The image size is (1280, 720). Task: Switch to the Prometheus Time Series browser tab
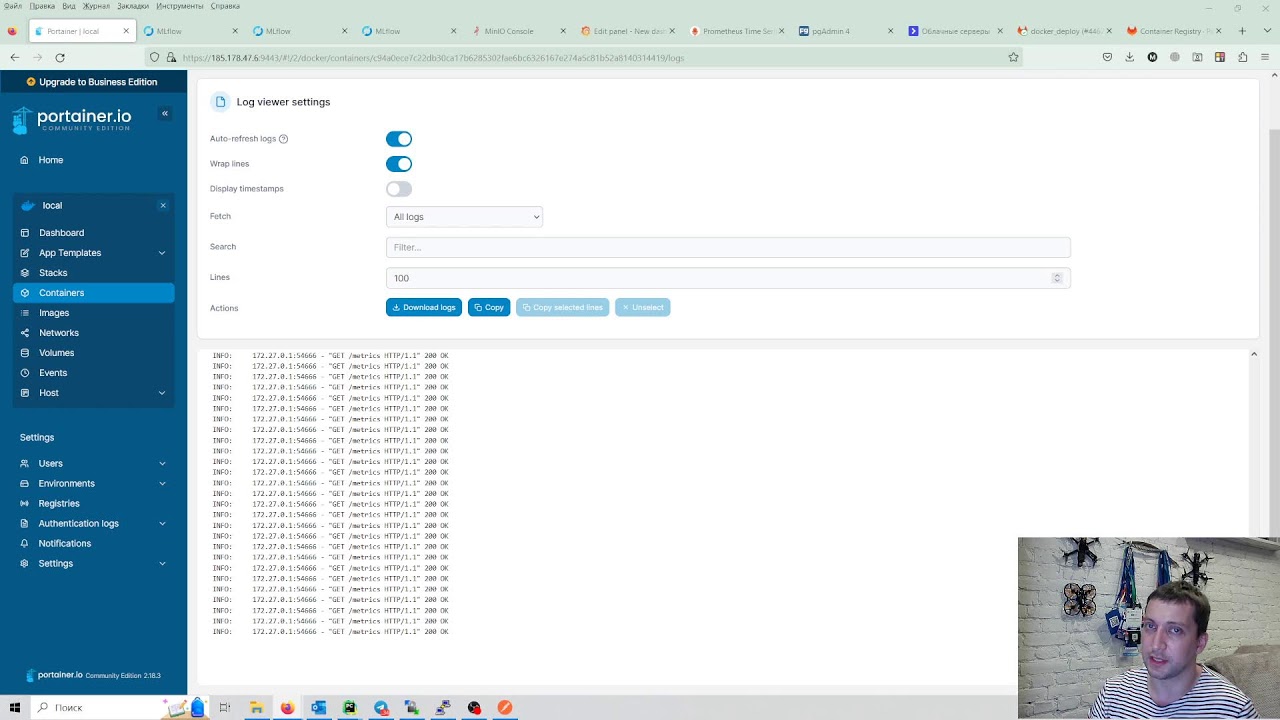pyautogui.click(x=735, y=31)
